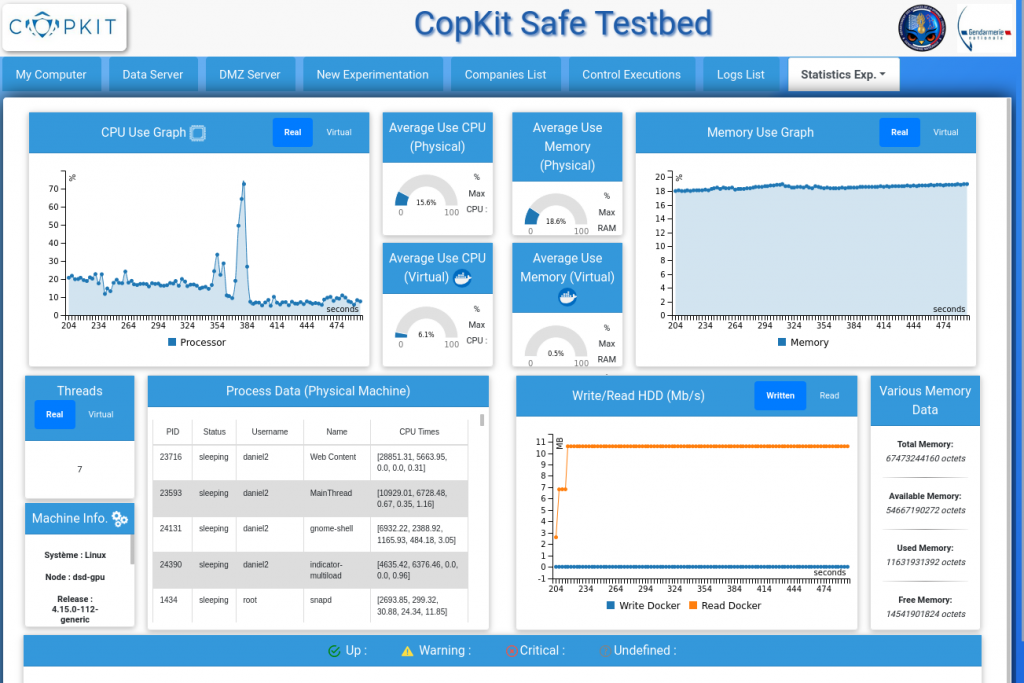This screenshot has width=1024, height=683.
Task: Go to the Data Server tab
Action: click(x=153, y=74)
